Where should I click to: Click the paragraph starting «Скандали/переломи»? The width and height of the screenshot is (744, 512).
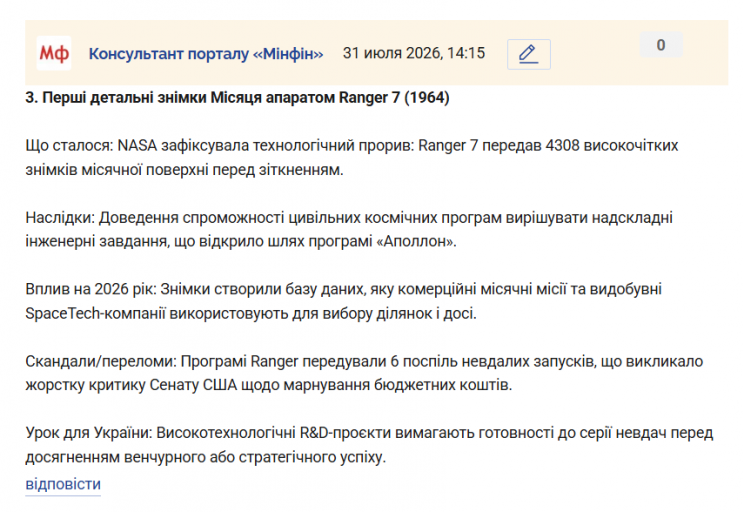point(364,373)
